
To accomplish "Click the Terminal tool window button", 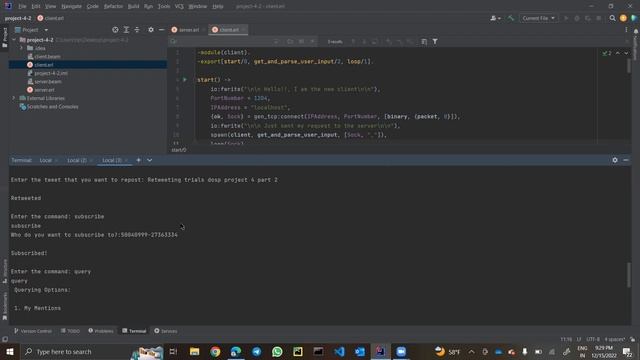I will [x=134, y=331].
